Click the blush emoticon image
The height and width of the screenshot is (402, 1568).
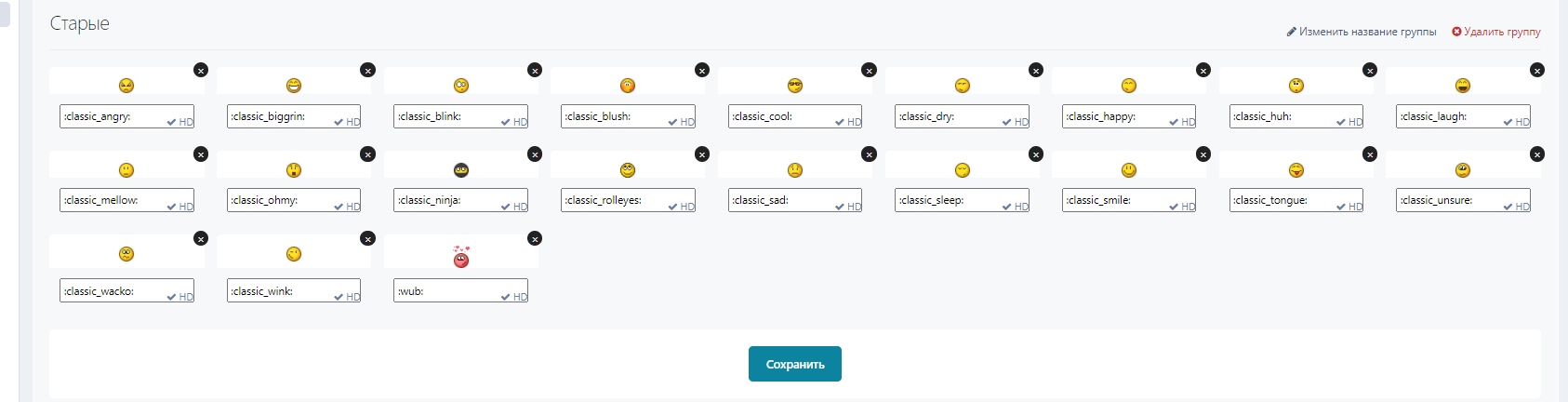click(x=628, y=86)
